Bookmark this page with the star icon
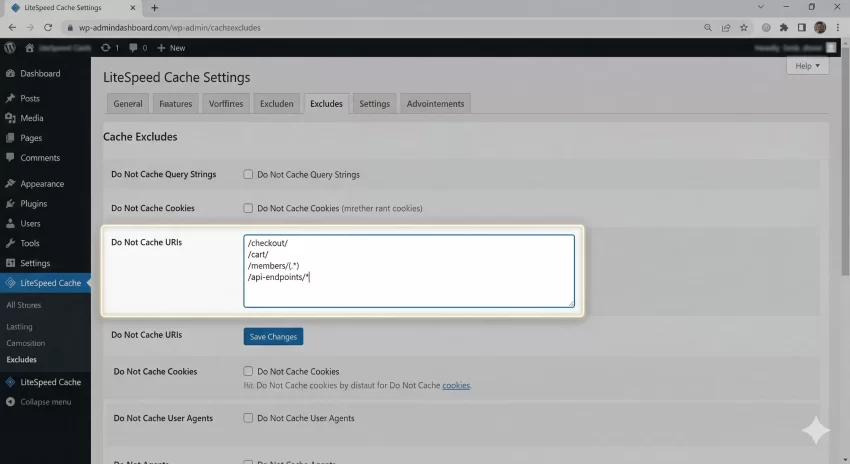Image resolution: width=850 pixels, height=464 pixels. tap(744, 28)
